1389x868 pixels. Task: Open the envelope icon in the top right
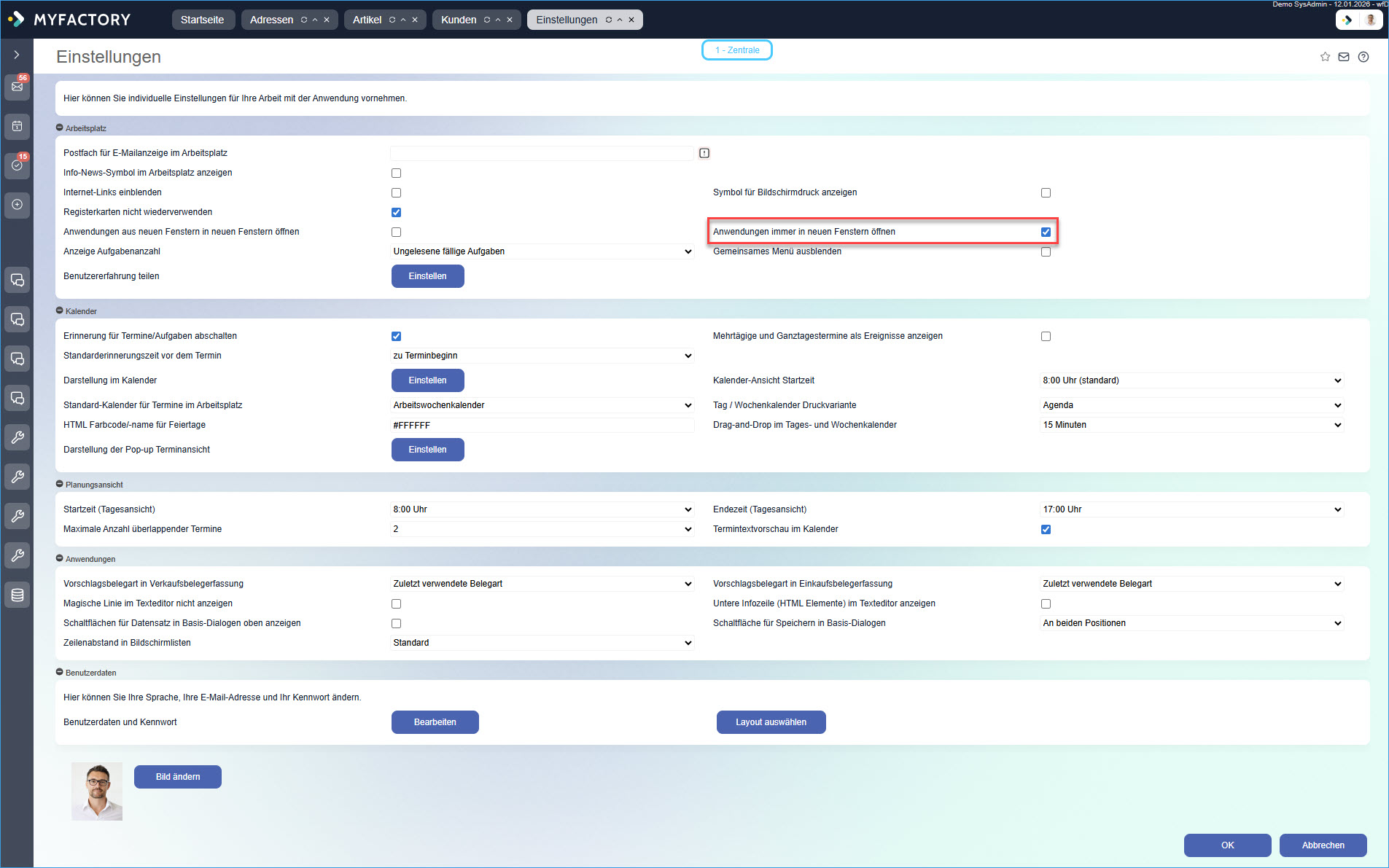[x=1344, y=57]
